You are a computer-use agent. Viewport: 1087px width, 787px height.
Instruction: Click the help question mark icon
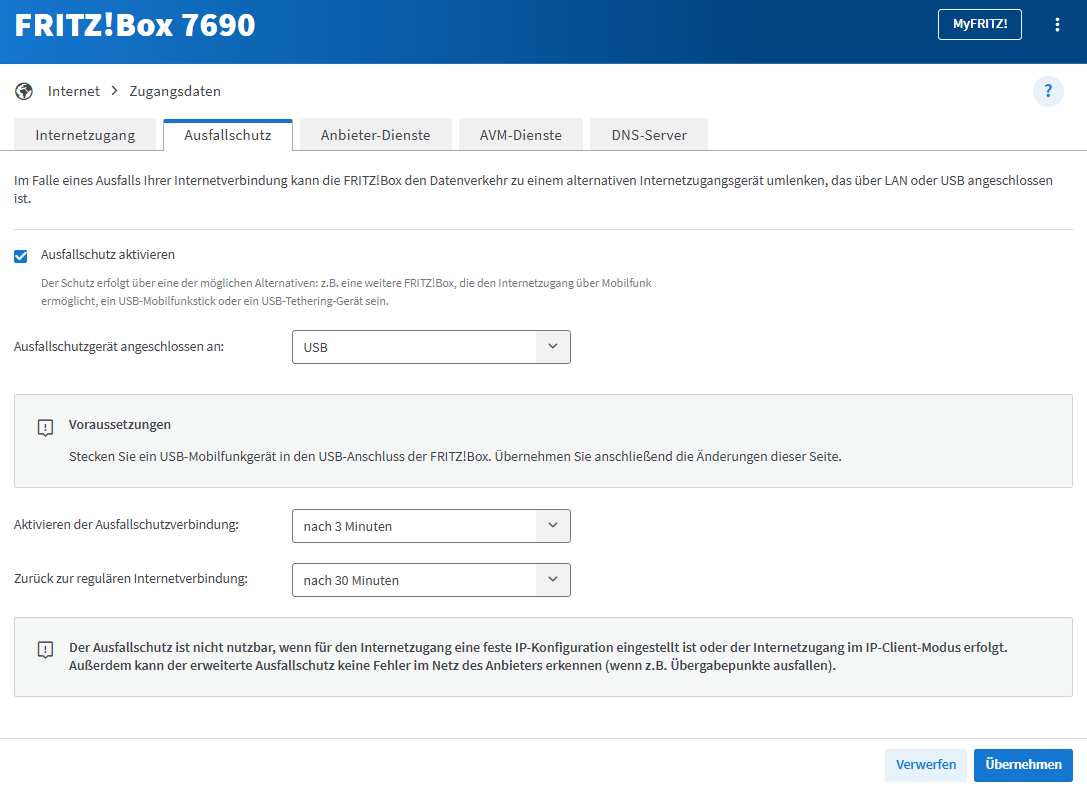[1048, 92]
